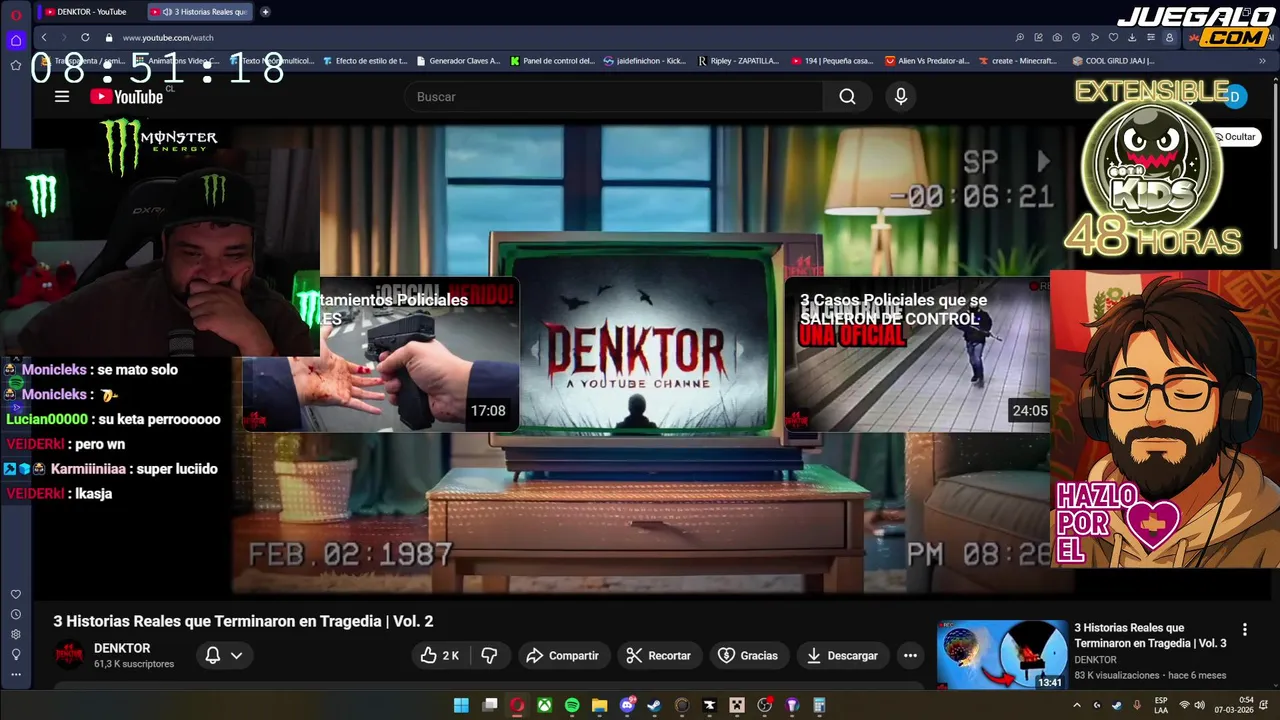Click the Gracias thanks button

[748, 655]
